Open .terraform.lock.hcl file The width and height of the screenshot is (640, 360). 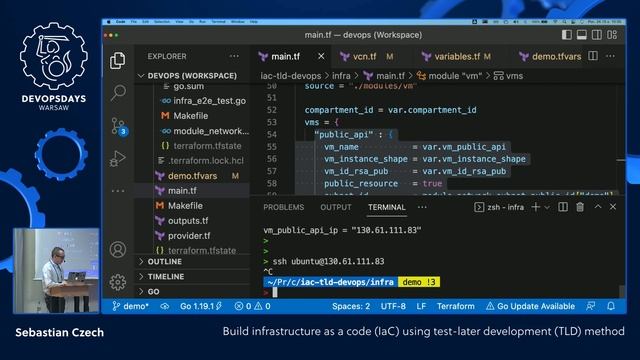(206, 161)
